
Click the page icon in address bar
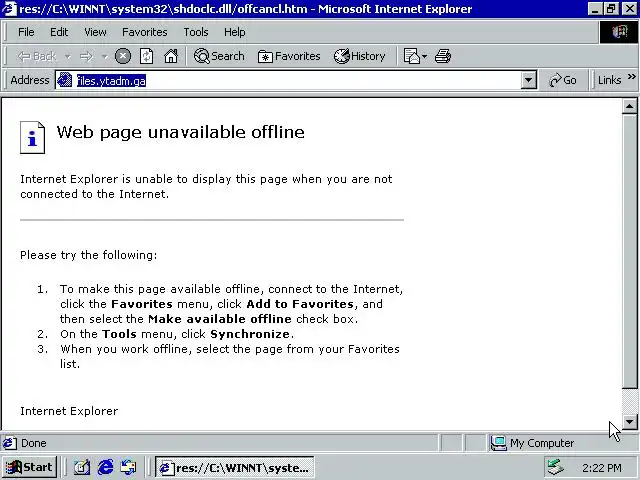click(x=64, y=80)
